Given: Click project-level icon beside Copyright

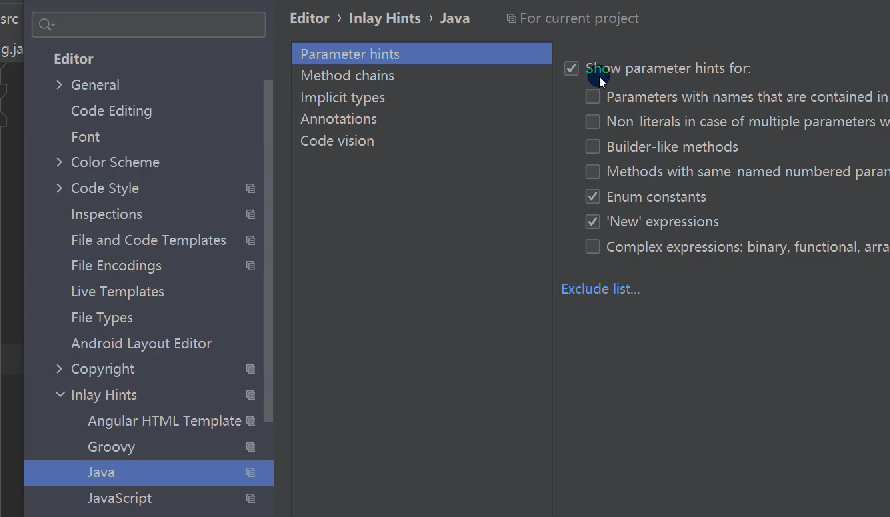Looking at the screenshot, I should (250, 369).
